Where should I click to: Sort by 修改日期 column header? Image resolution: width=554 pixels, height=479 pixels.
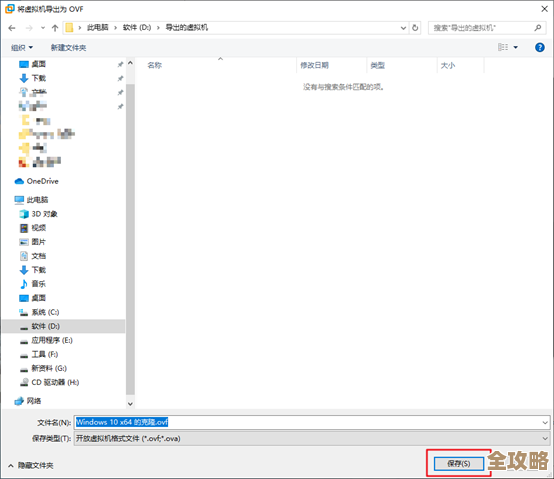click(314, 65)
